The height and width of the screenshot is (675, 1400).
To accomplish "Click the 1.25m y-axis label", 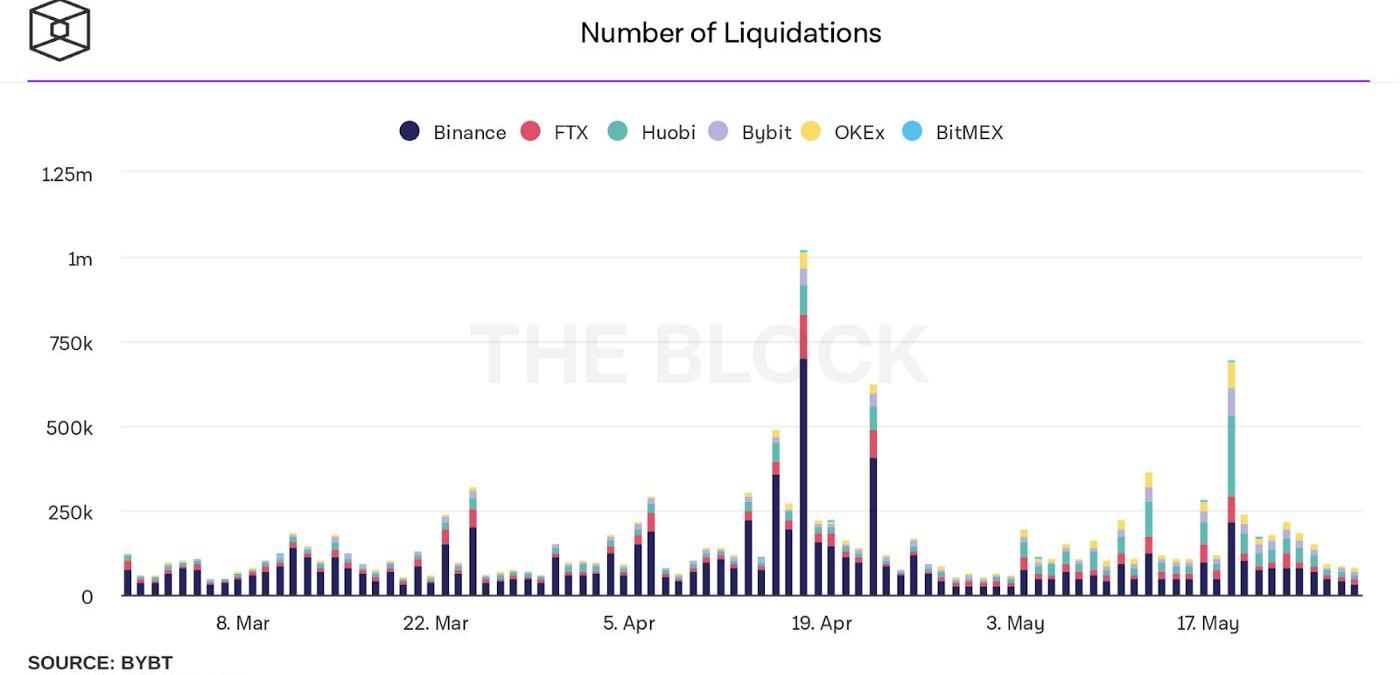I will click(x=67, y=175).
